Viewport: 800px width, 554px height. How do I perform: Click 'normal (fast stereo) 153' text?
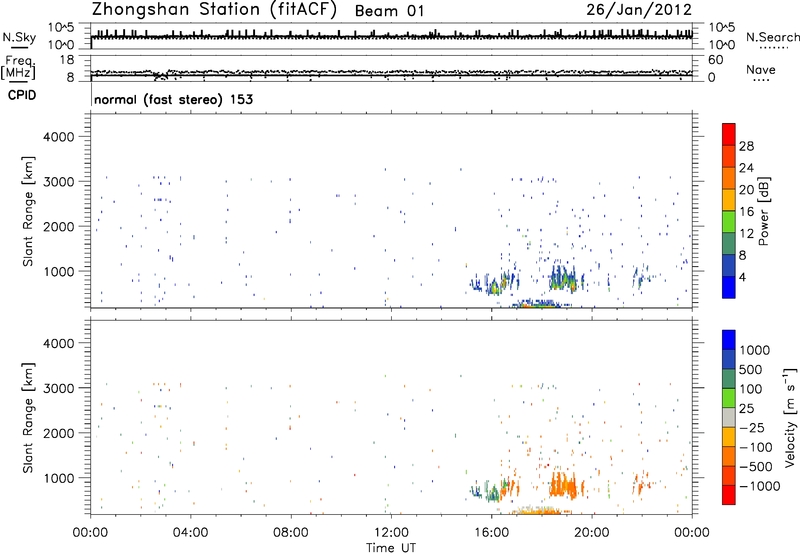pyautogui.click(x=173, y=99)
